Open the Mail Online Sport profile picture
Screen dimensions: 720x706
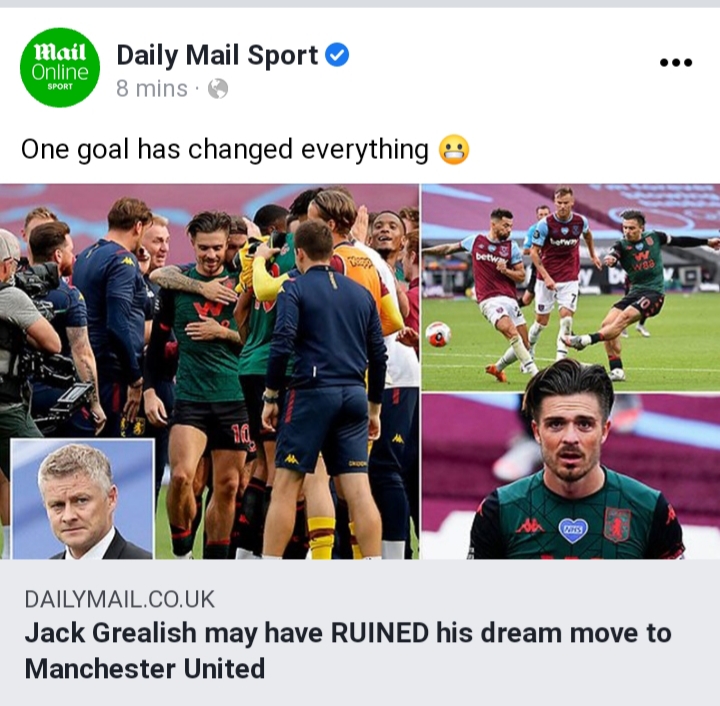pos(60,67)
